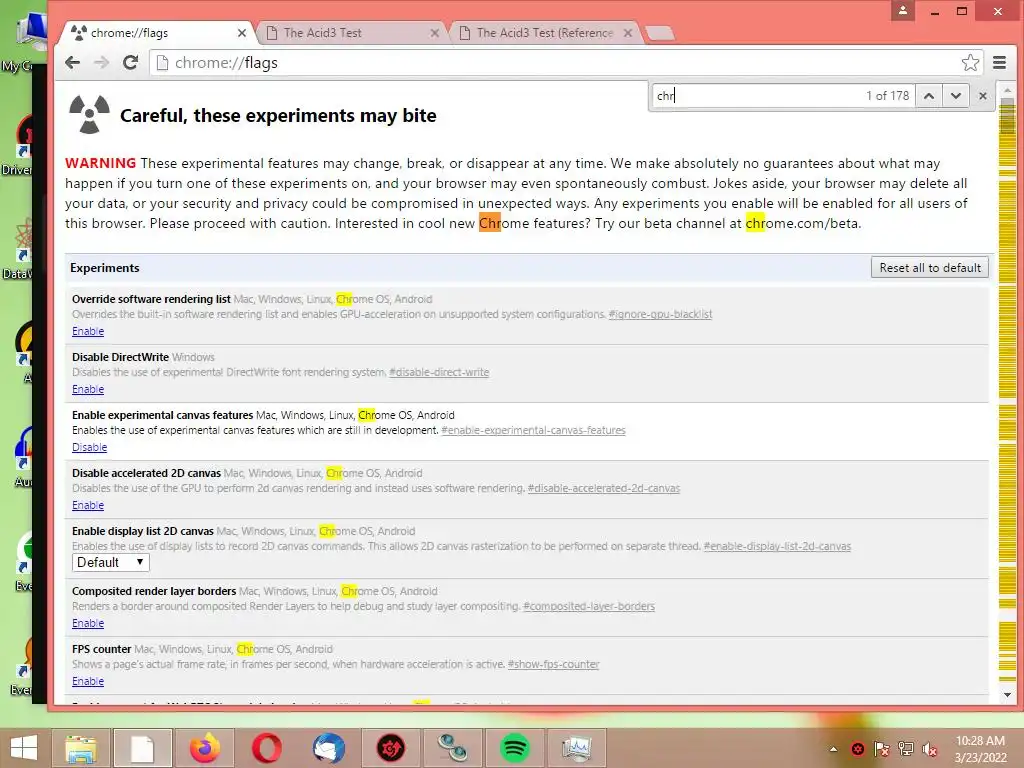Enable the Disable DirectWrite experiment
The image size is (1024, 768).
(x=88, y=389)
